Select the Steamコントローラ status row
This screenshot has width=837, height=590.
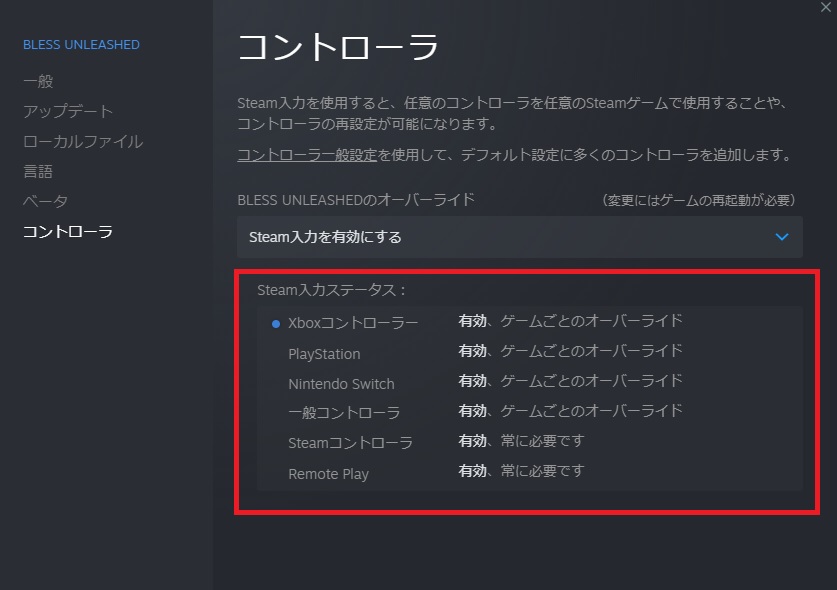(x=530, y=443)
